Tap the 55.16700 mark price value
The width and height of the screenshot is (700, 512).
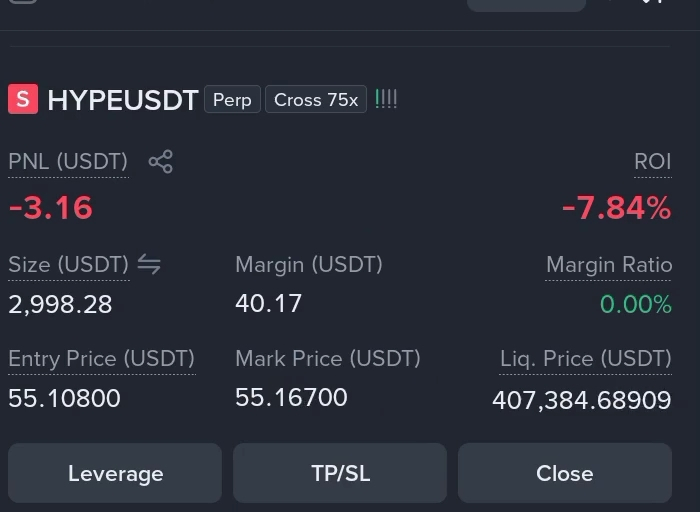click(291, 397)
